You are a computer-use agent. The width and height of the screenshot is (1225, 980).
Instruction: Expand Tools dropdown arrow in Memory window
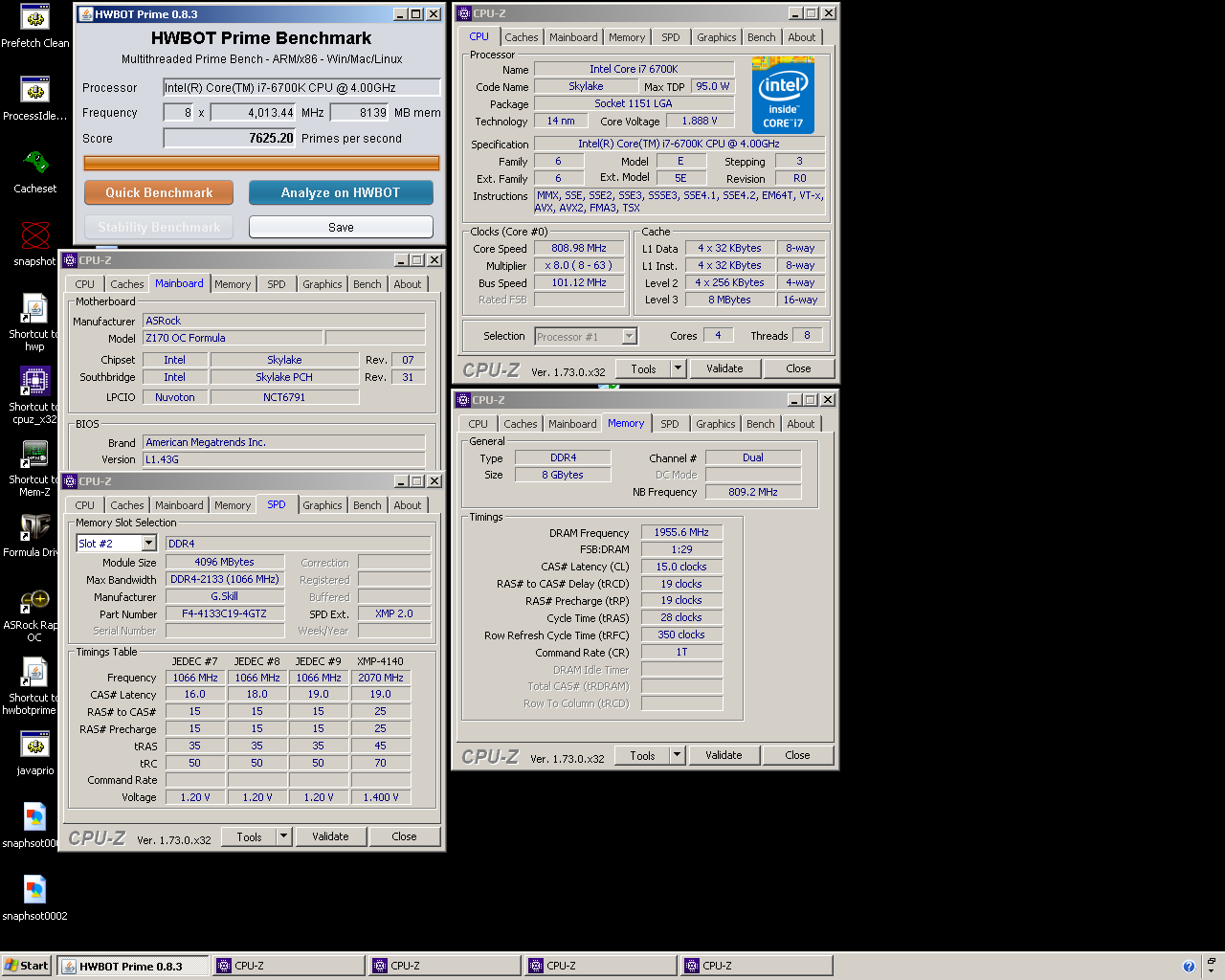point(678,755)
